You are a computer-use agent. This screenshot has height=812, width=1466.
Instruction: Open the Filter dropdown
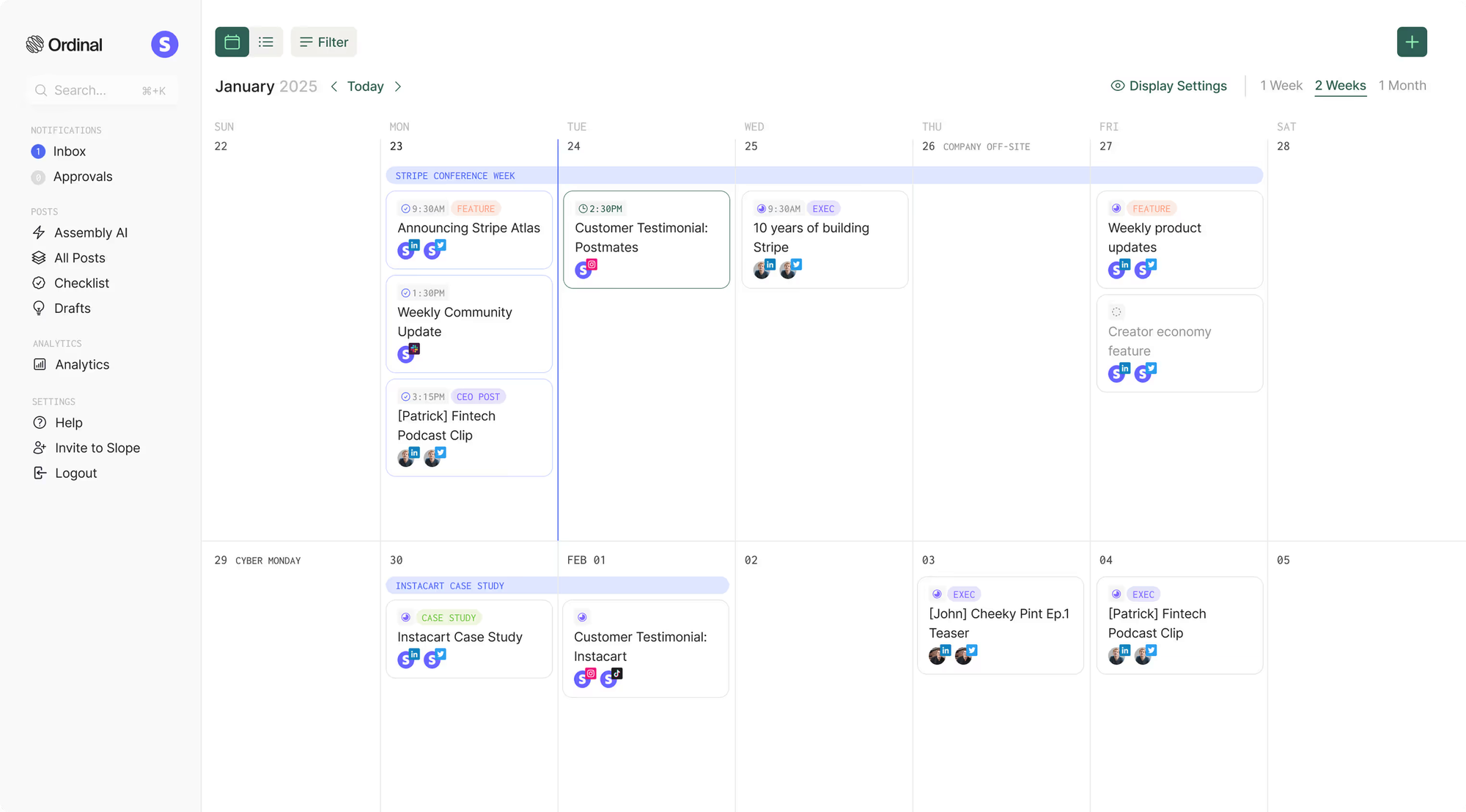tap(323, 42)
